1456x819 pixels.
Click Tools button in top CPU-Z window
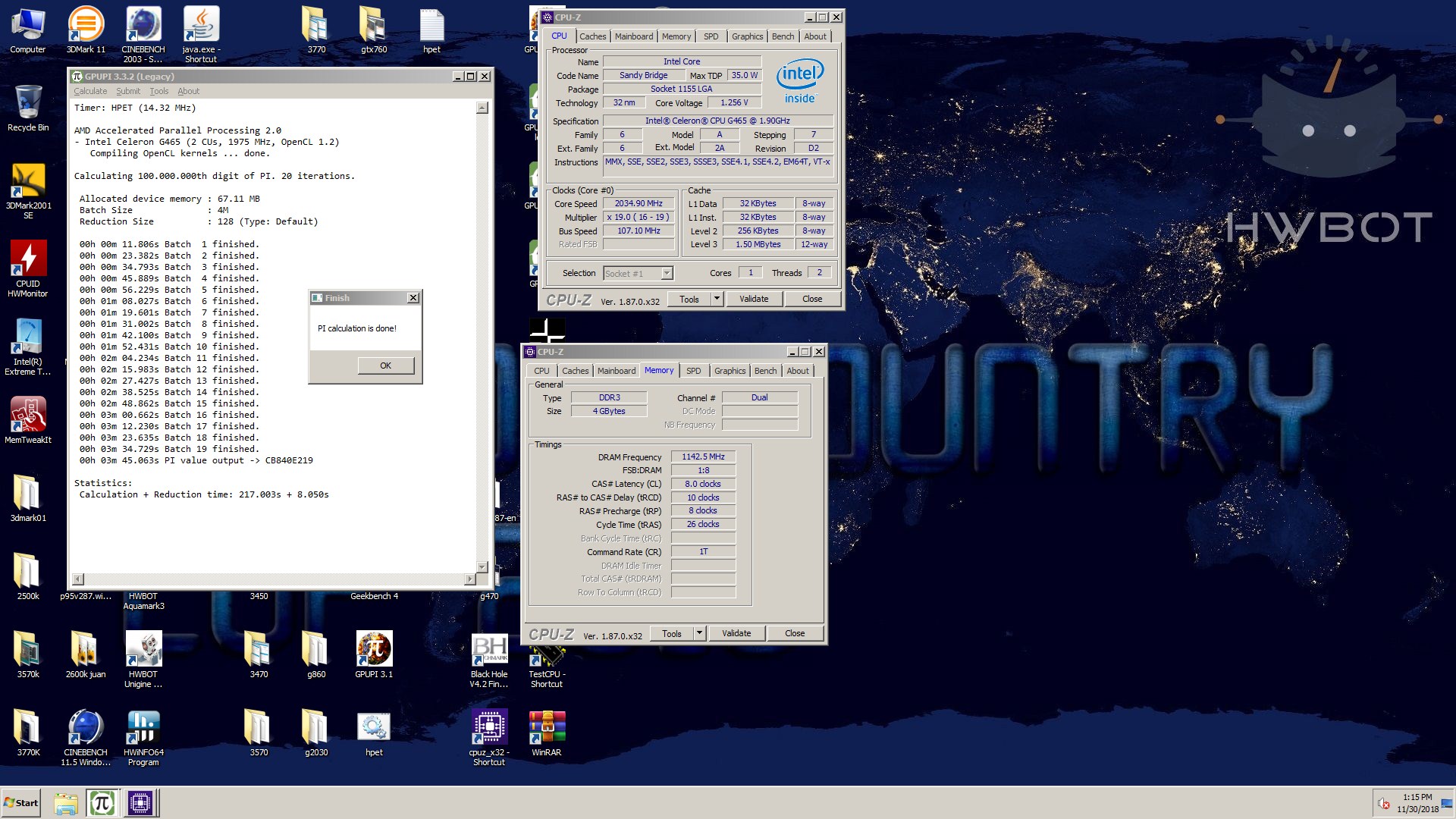point(689,299)
